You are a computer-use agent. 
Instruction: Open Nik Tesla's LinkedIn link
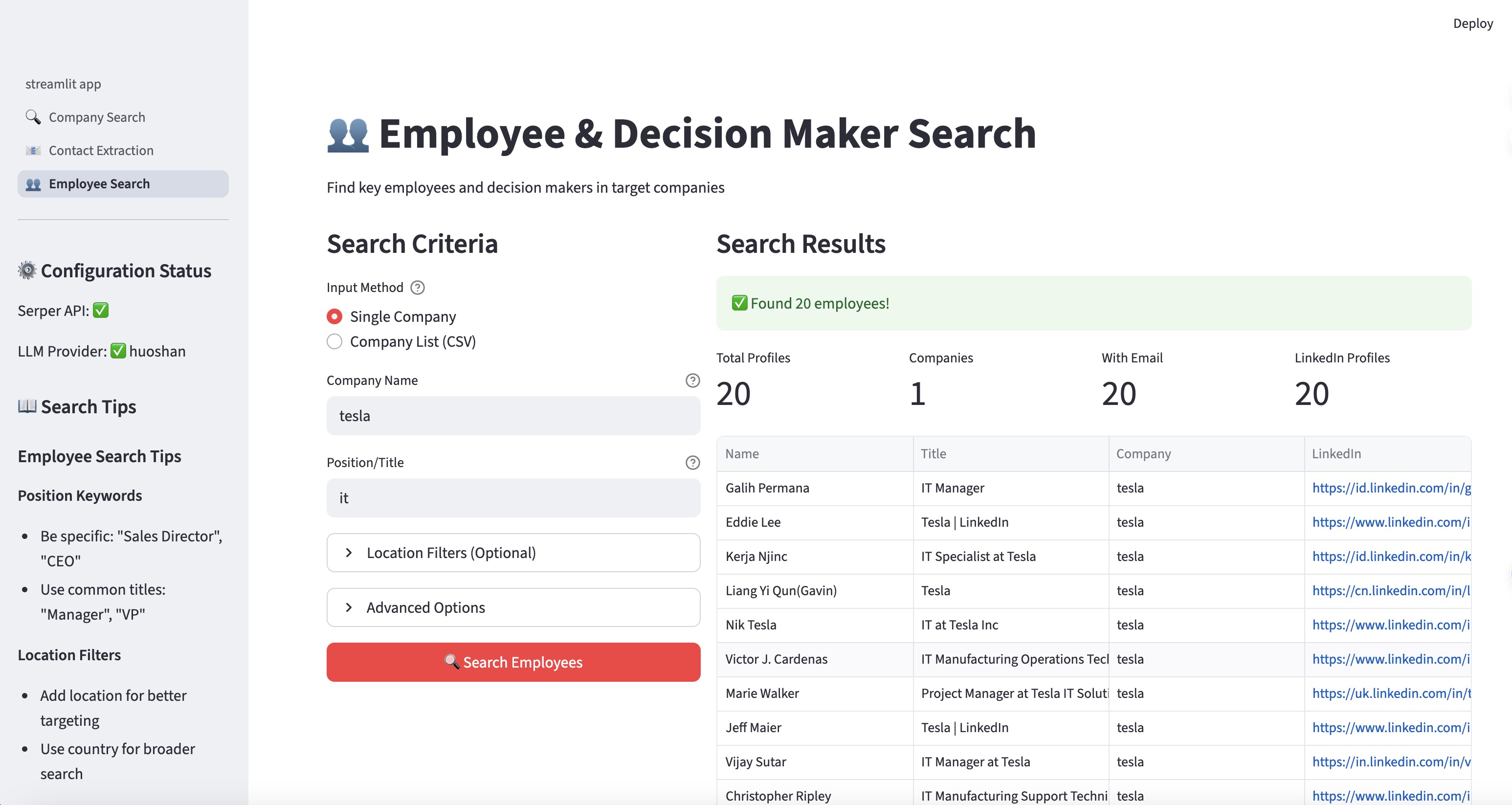point(1391,625)
